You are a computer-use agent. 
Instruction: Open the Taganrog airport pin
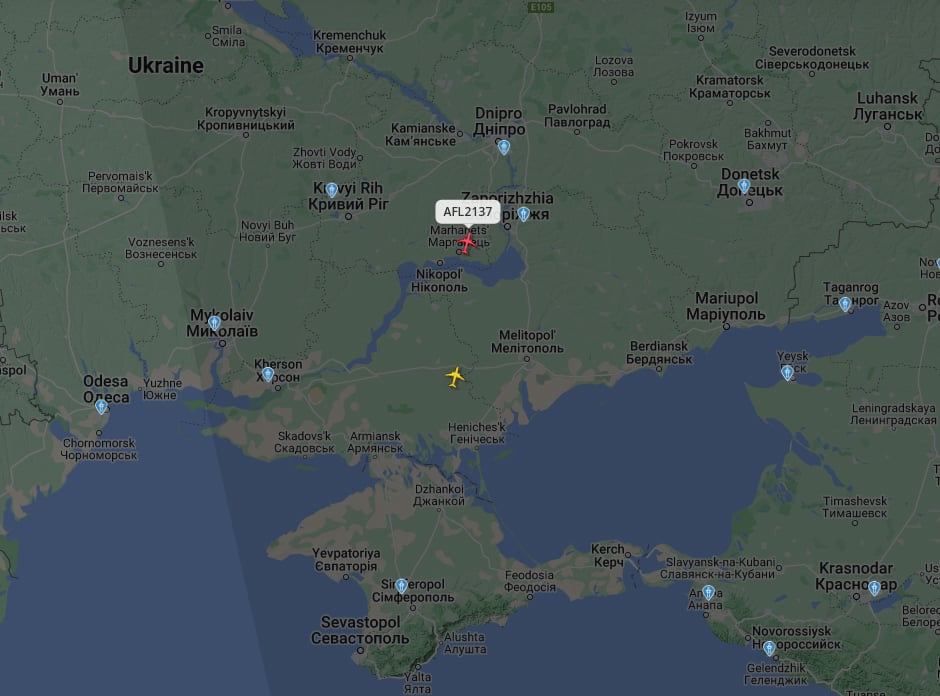(x=845, y=305)
